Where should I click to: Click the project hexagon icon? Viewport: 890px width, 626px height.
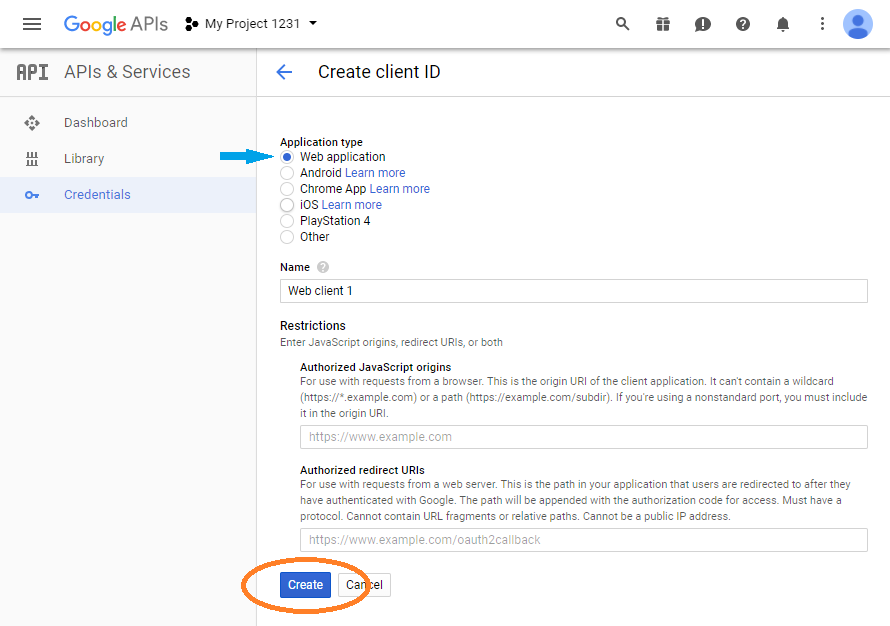pyautogui.click(x=192, y=24)
